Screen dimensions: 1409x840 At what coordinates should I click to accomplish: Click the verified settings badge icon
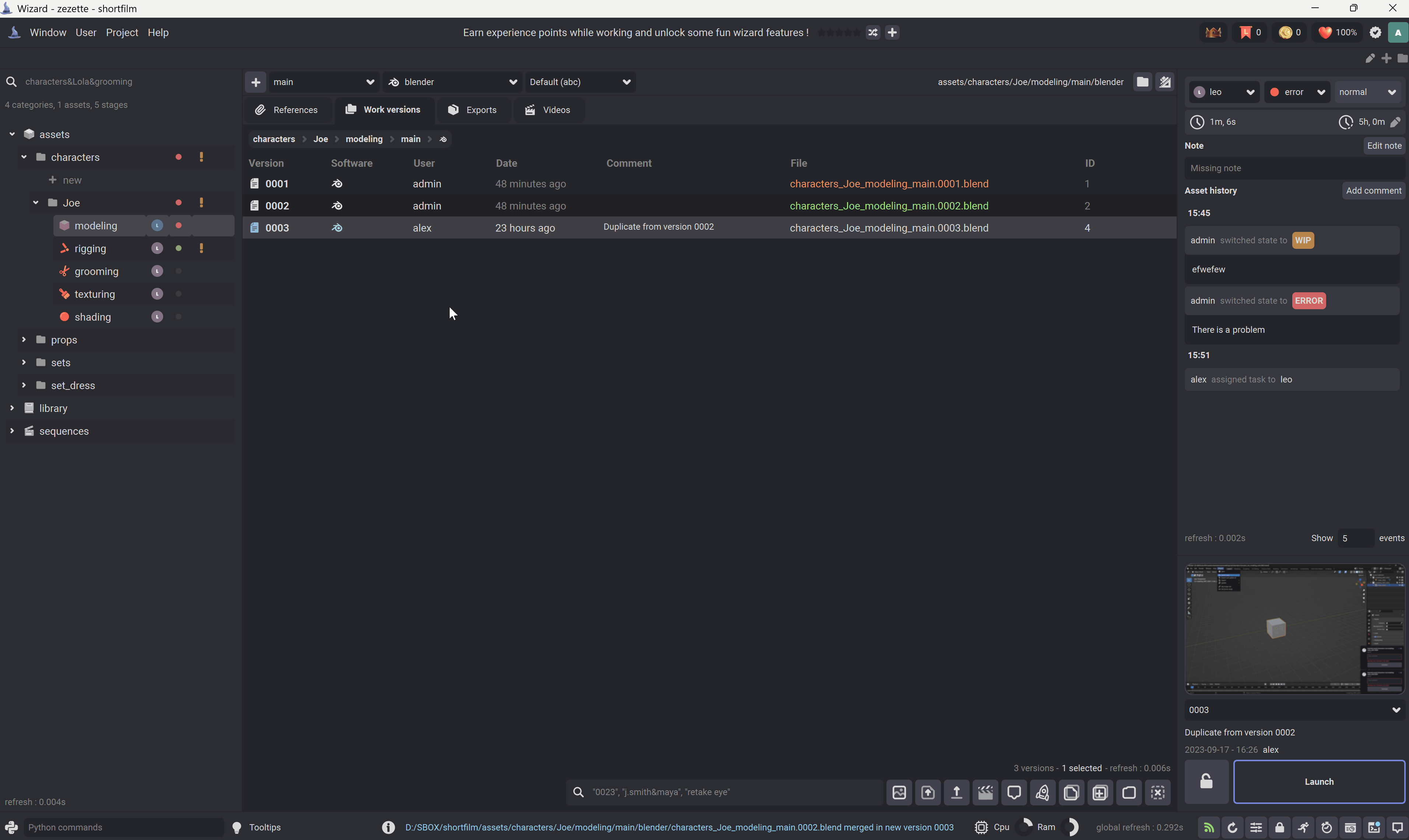pyautogui.click(x=1375, y=33)
